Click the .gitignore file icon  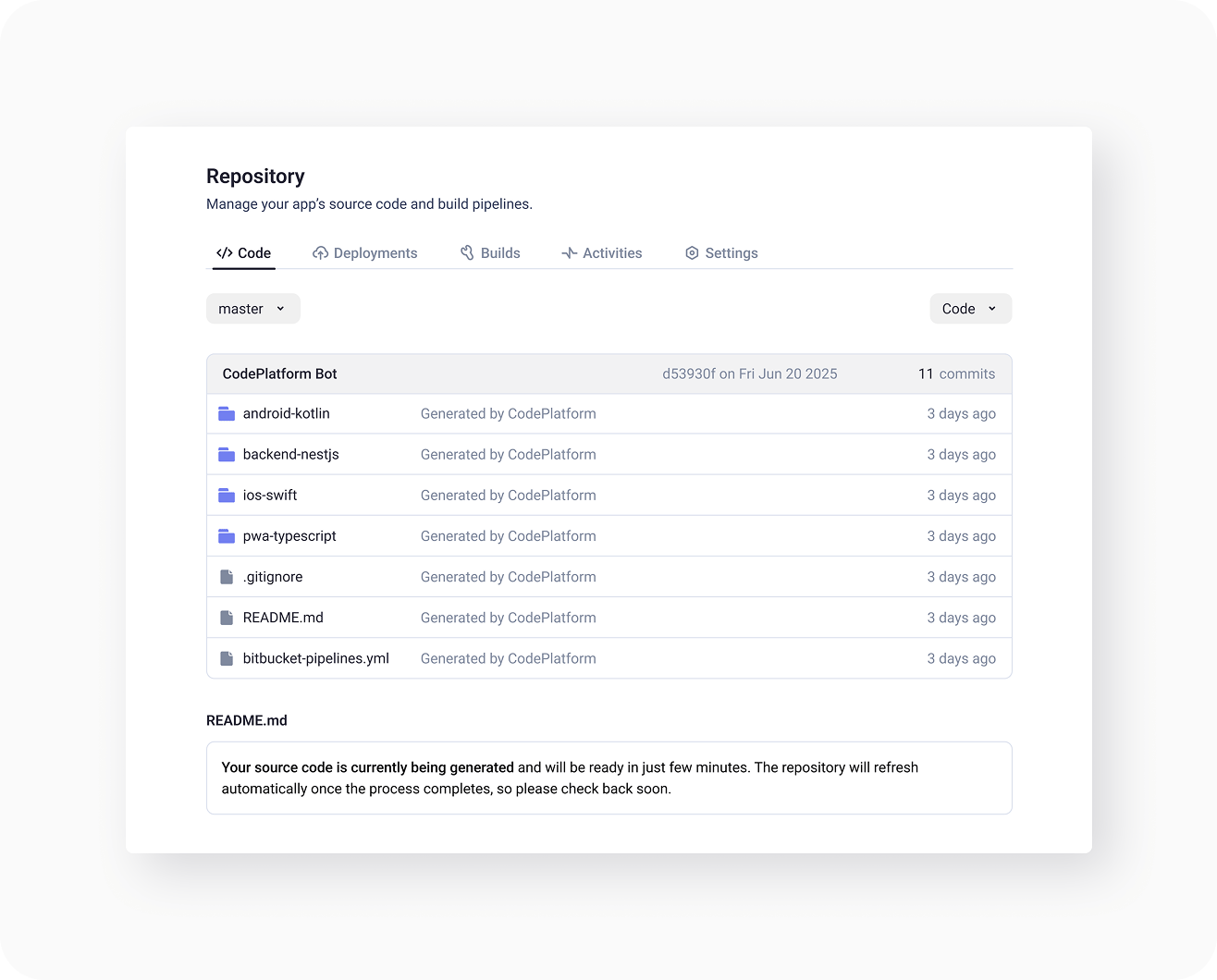point(227,577)
